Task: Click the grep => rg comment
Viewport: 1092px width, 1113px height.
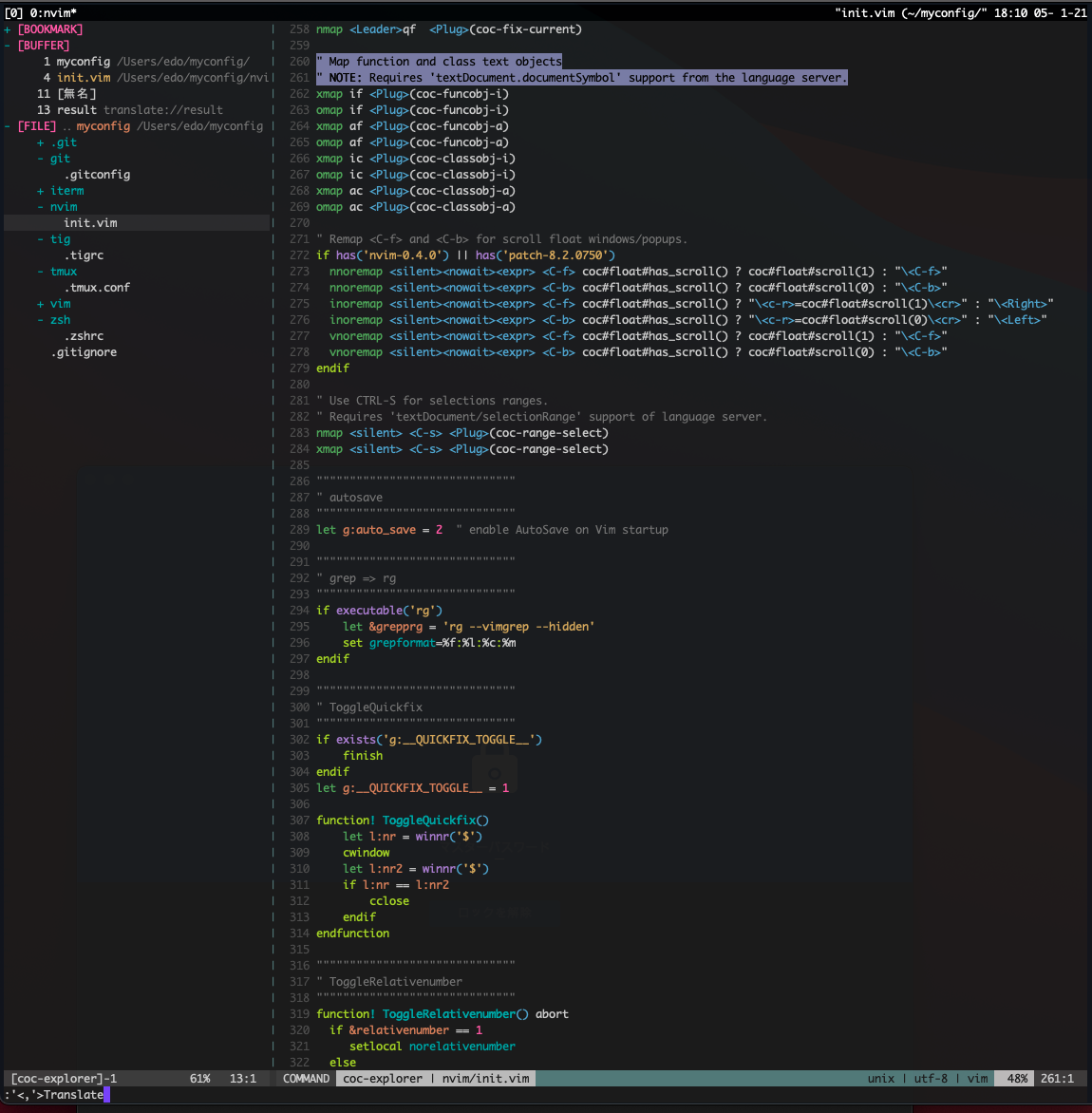Action: [356, 578]
